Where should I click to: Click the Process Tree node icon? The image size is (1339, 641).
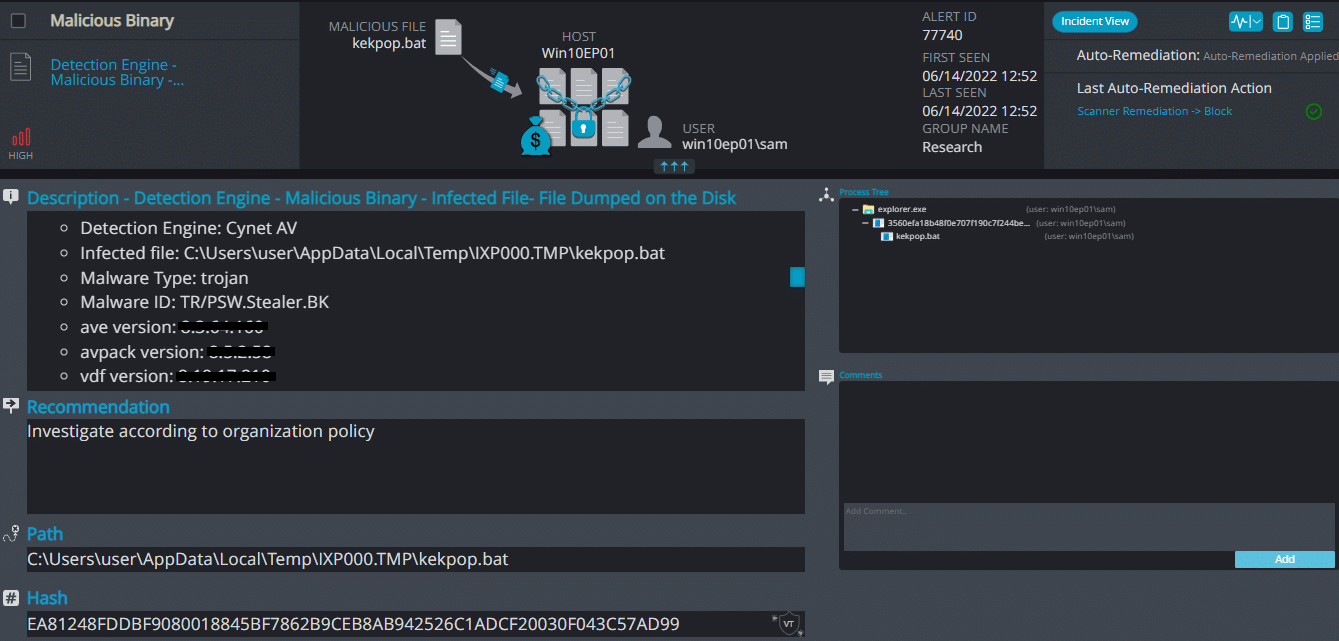[826, 194]
